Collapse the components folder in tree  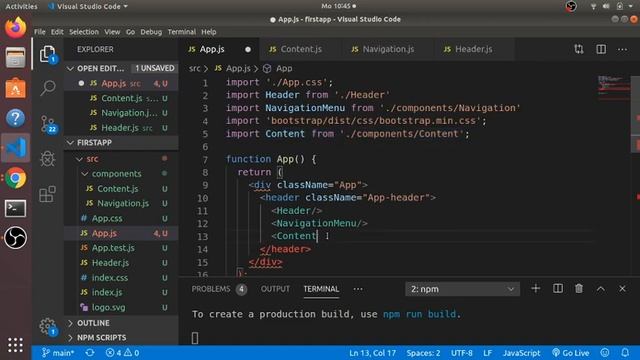point(84,174)
